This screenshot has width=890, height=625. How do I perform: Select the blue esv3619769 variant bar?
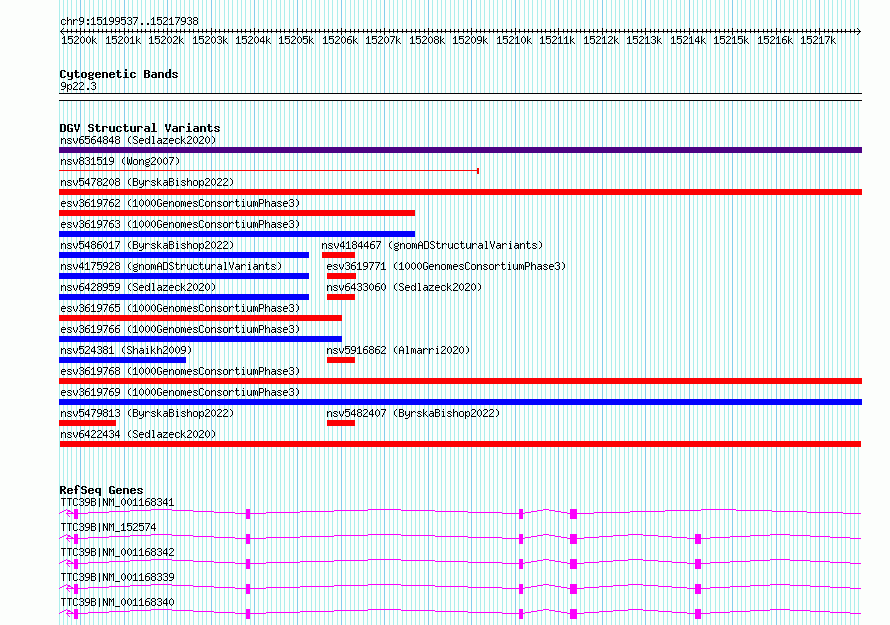tap(460, 402)
